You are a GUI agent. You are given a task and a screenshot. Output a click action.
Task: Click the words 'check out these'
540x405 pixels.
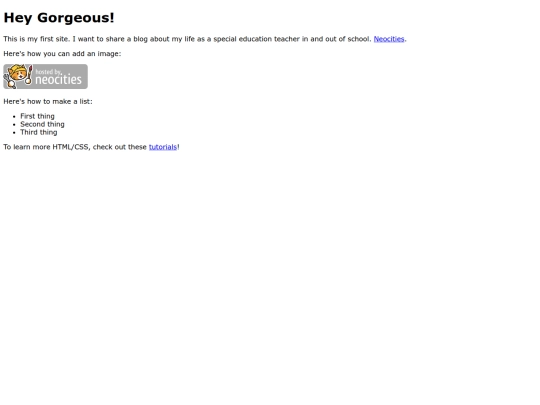120,147
